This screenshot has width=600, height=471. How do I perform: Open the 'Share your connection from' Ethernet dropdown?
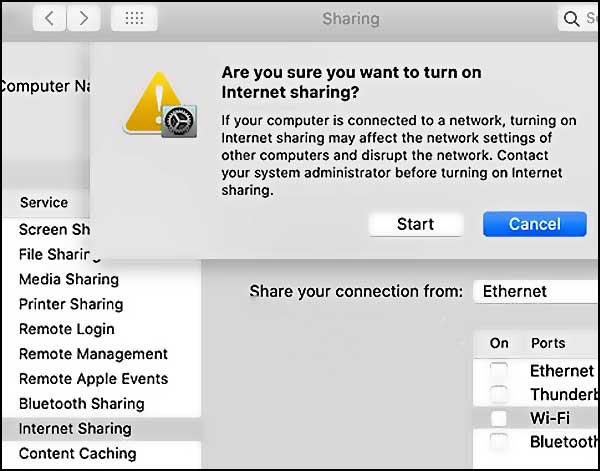(x=536, y=292)
